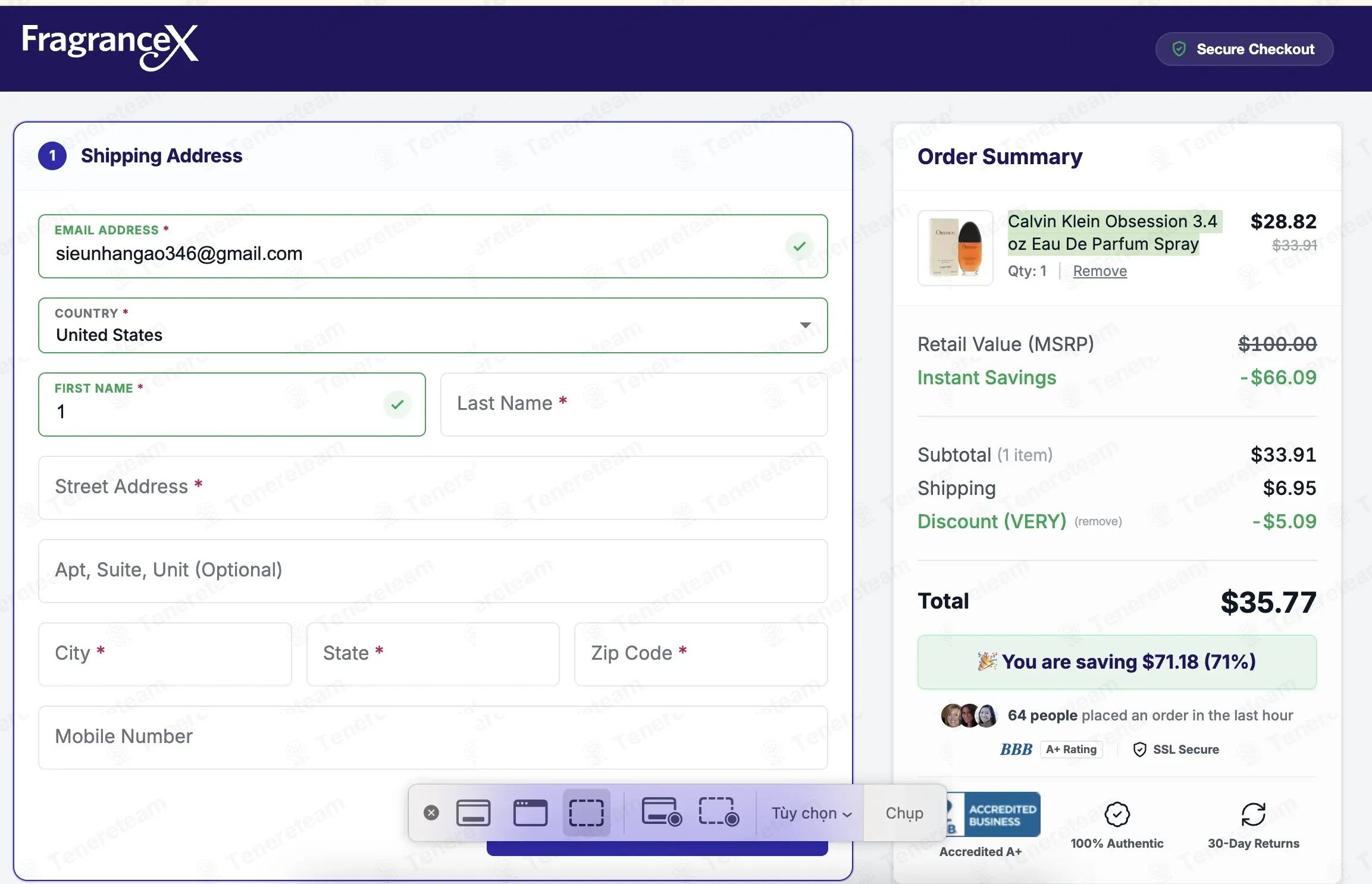Focus the Apt, Suite, Unit field

(433, 571)
